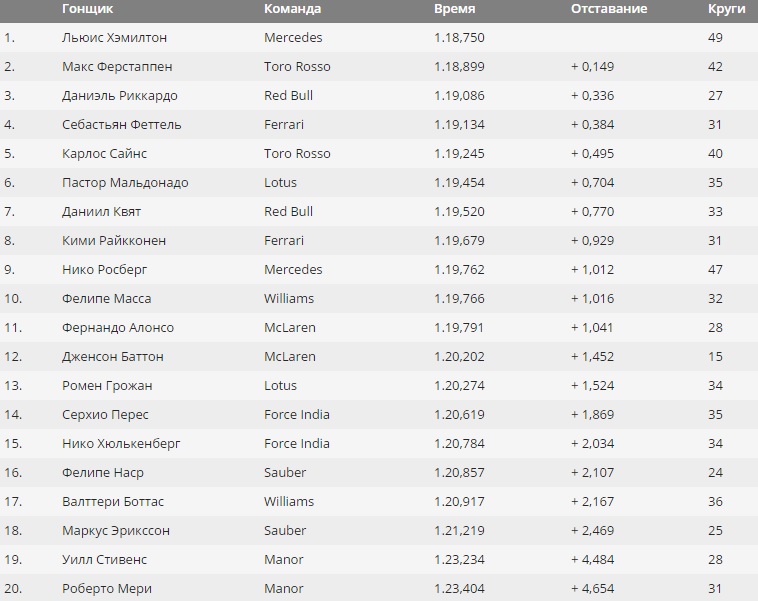Click Williams team in Фелипе Масса row
This screenshot has width=758, height=601.
(289, 299)
